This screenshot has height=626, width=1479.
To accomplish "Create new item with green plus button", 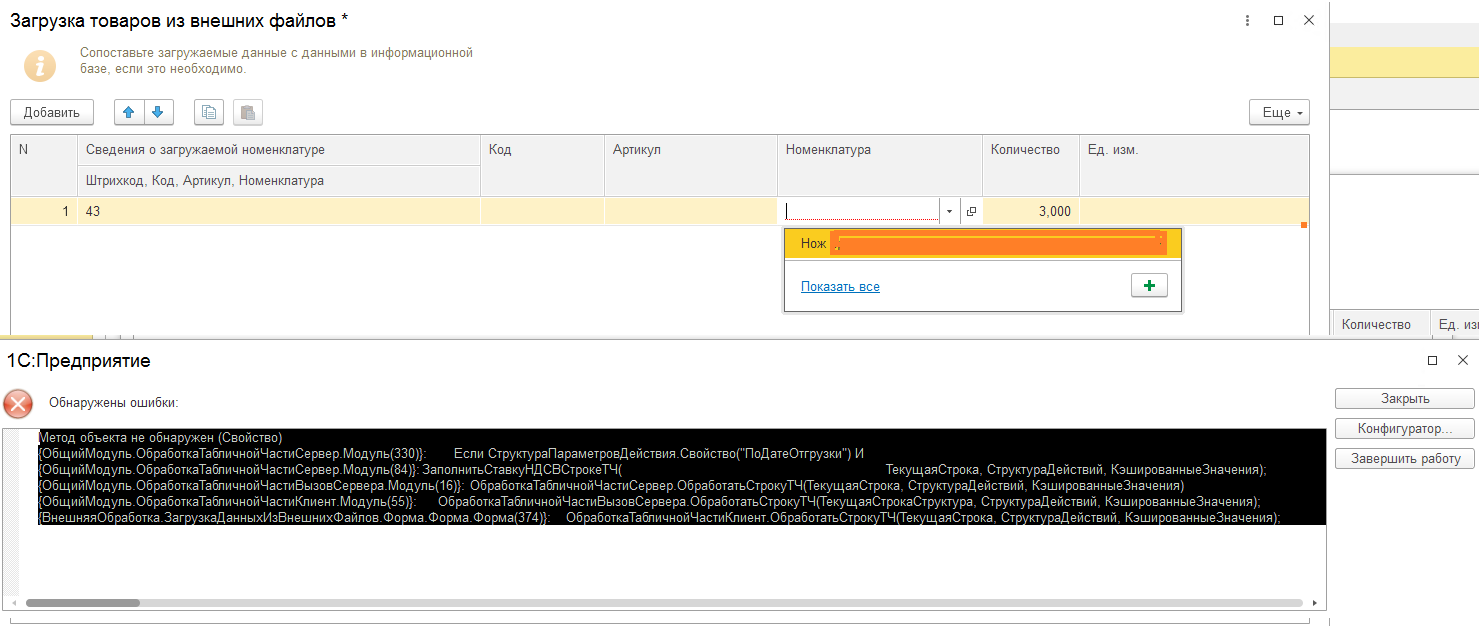I will pos(1149,286).
